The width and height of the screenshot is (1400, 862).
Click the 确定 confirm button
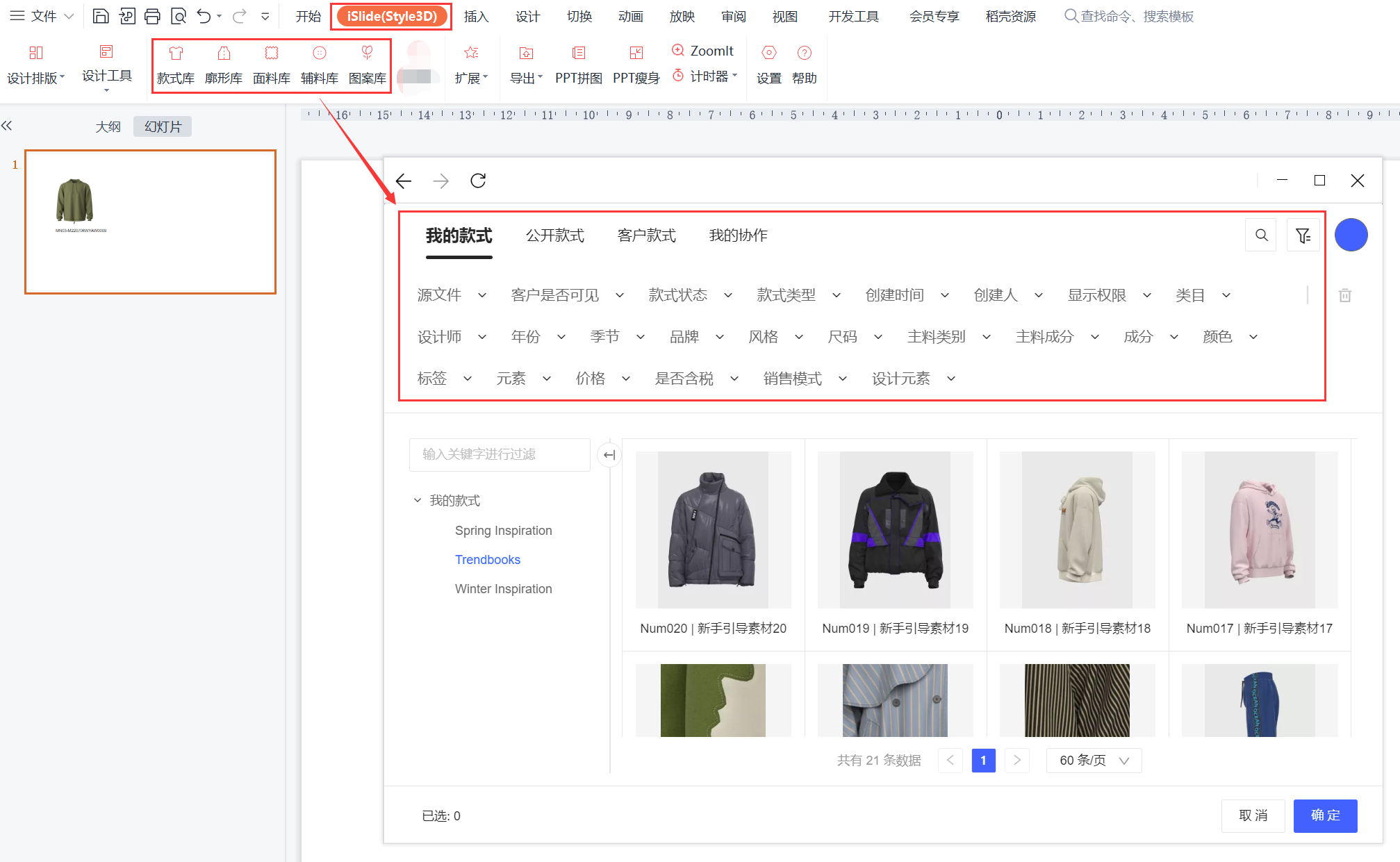click(1324, 815)
